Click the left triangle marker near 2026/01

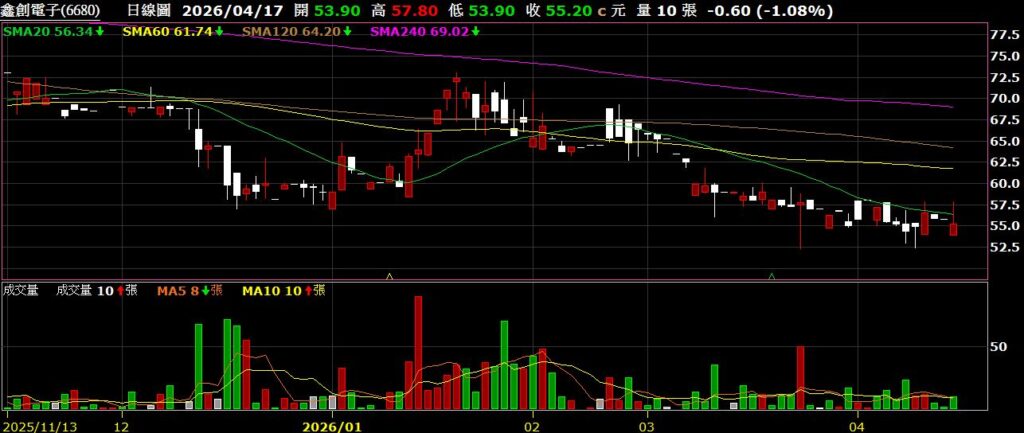tap(389, 274)
